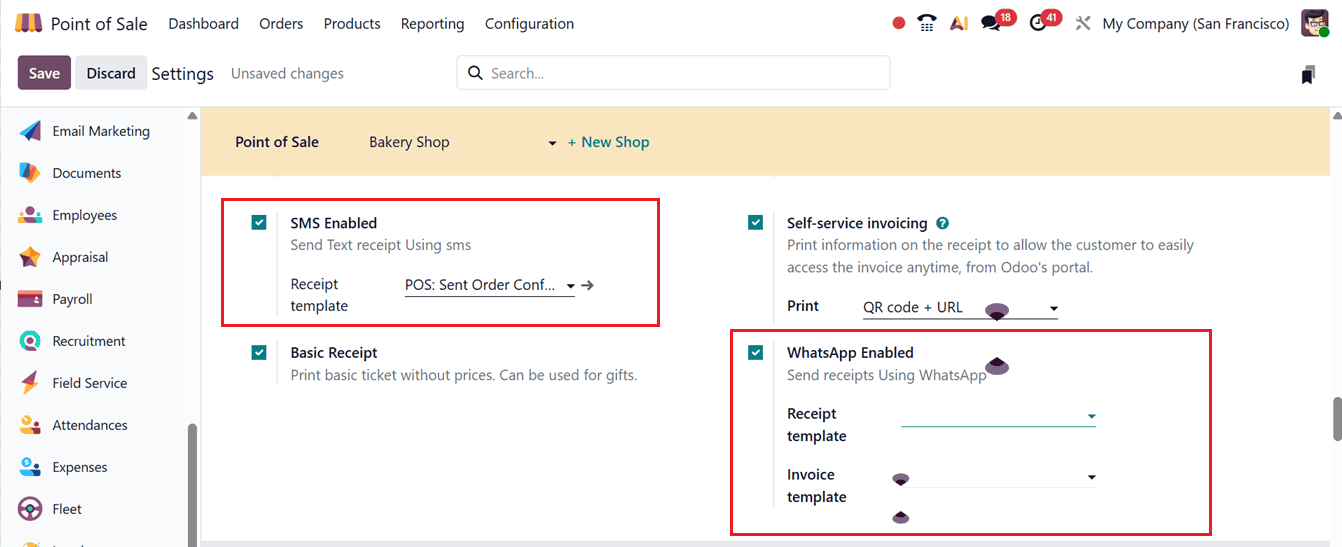Uncheck WhatsApp Enabled checkbox
The image size is (1342, 547).
point(756,352)
